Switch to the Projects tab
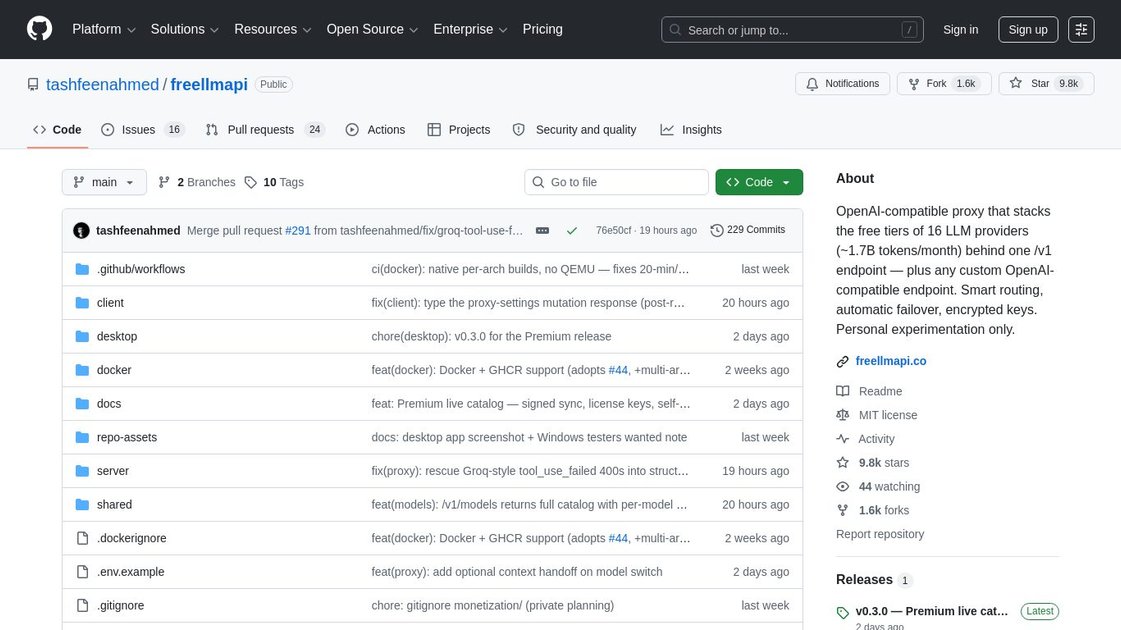 point(459,129)
